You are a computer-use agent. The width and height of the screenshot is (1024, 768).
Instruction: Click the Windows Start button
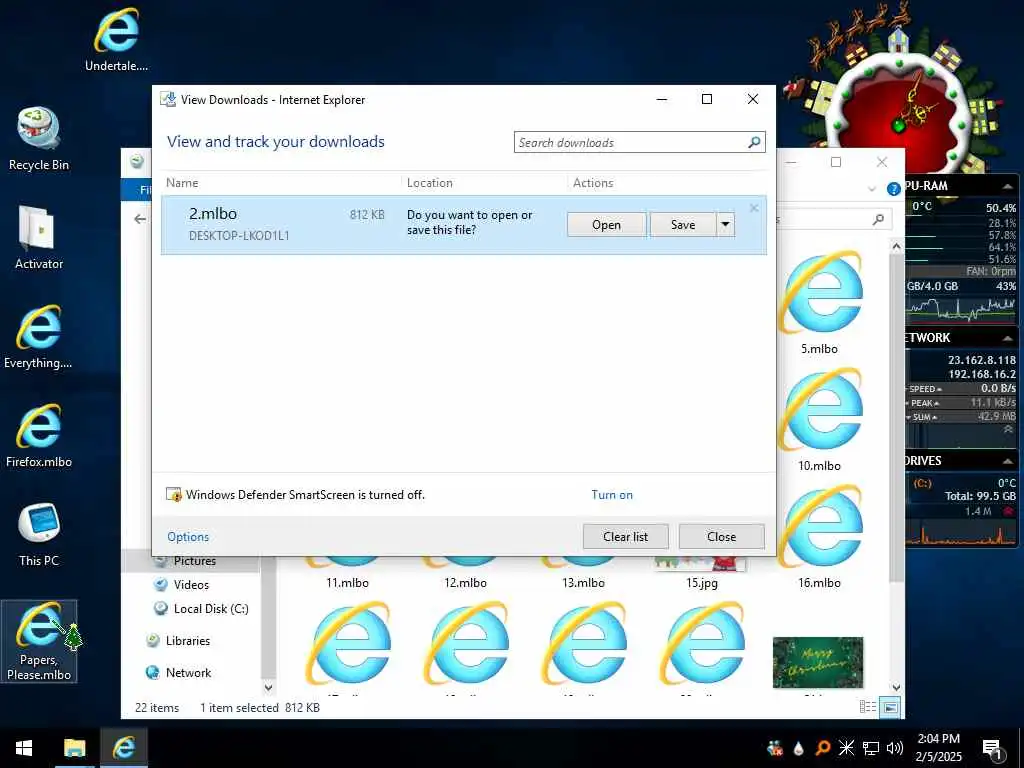coord(24,748)
